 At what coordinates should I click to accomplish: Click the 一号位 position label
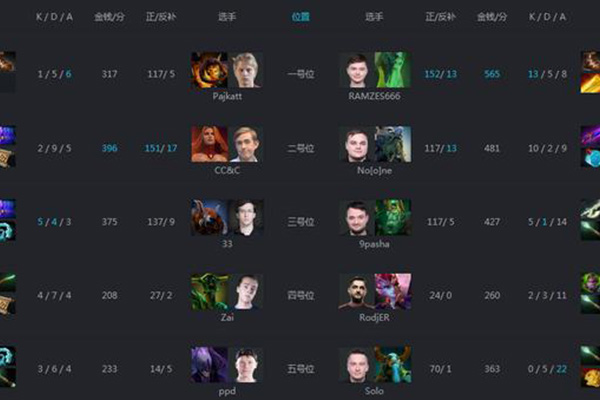301,74
